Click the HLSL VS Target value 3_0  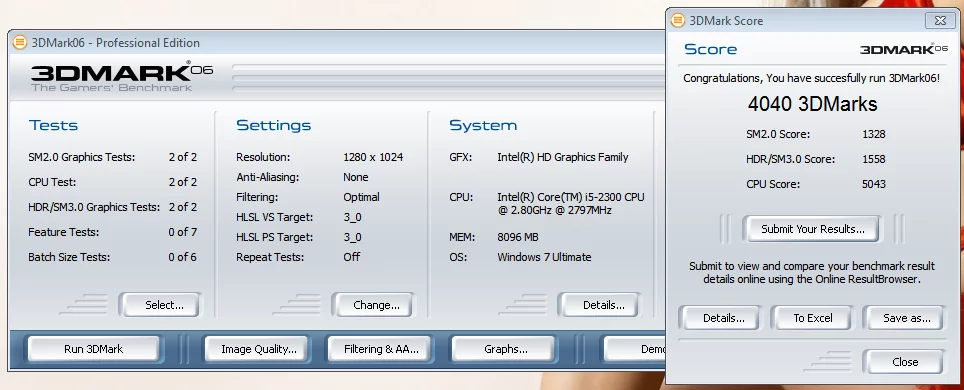[x=352, y=217]
